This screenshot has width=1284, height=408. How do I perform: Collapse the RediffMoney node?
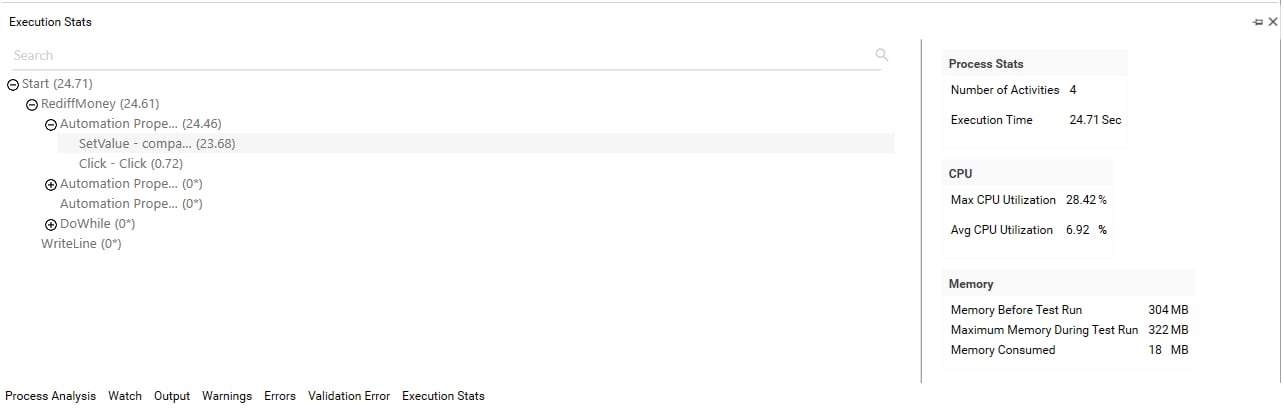(x=32, y=104)
